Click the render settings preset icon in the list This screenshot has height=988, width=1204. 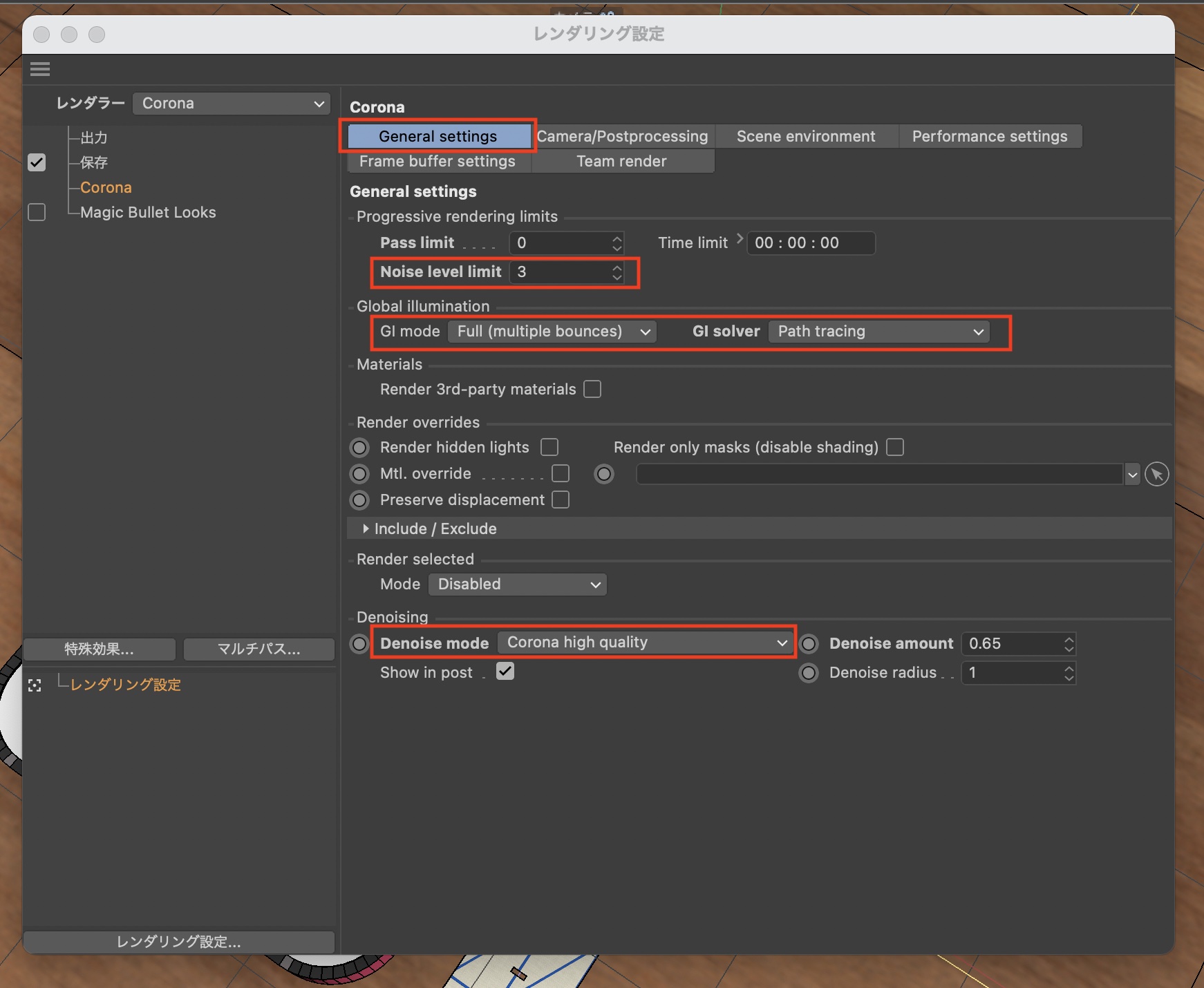click(35, 685)
